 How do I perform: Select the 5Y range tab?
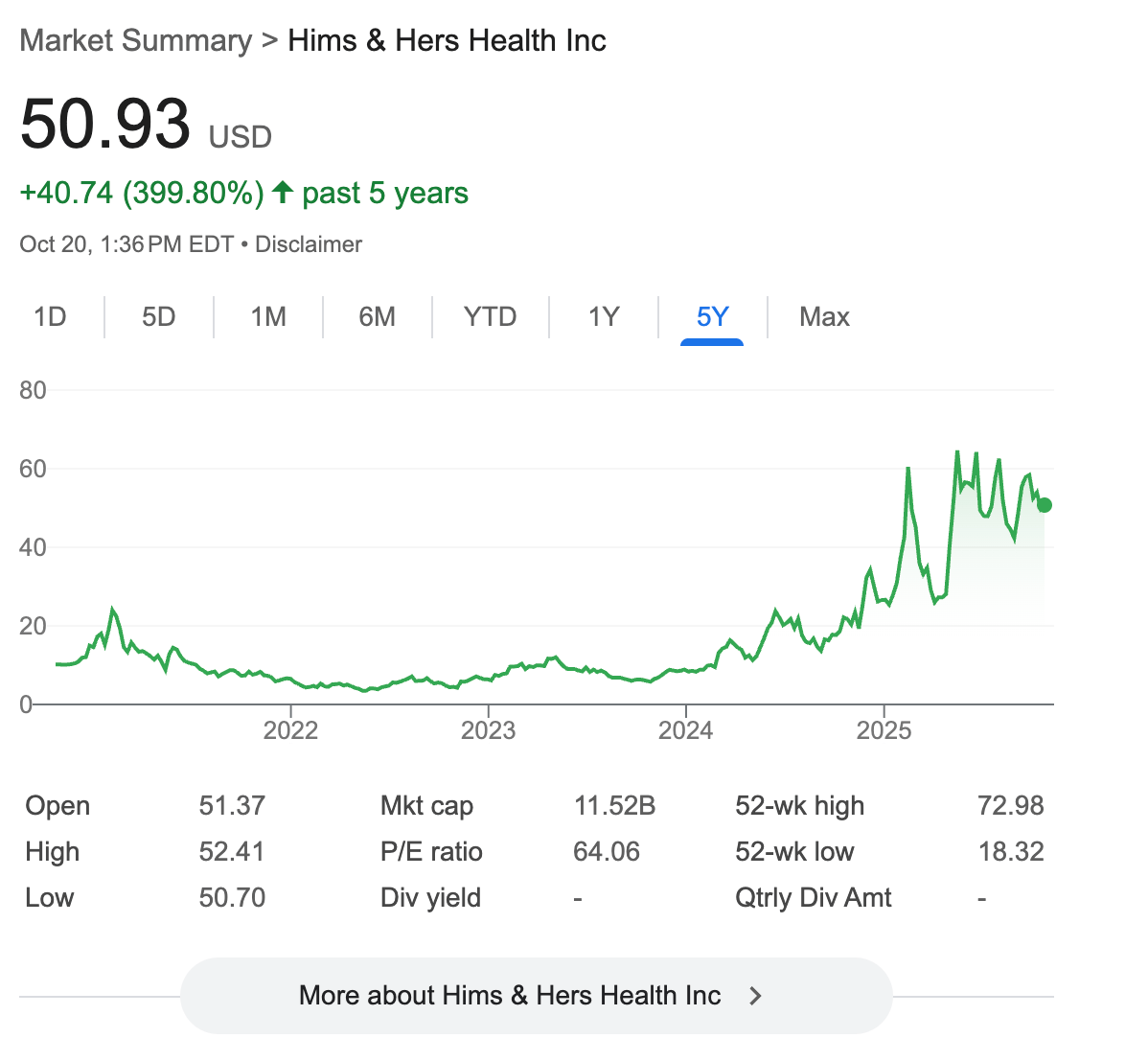click(x=712, y=317)
